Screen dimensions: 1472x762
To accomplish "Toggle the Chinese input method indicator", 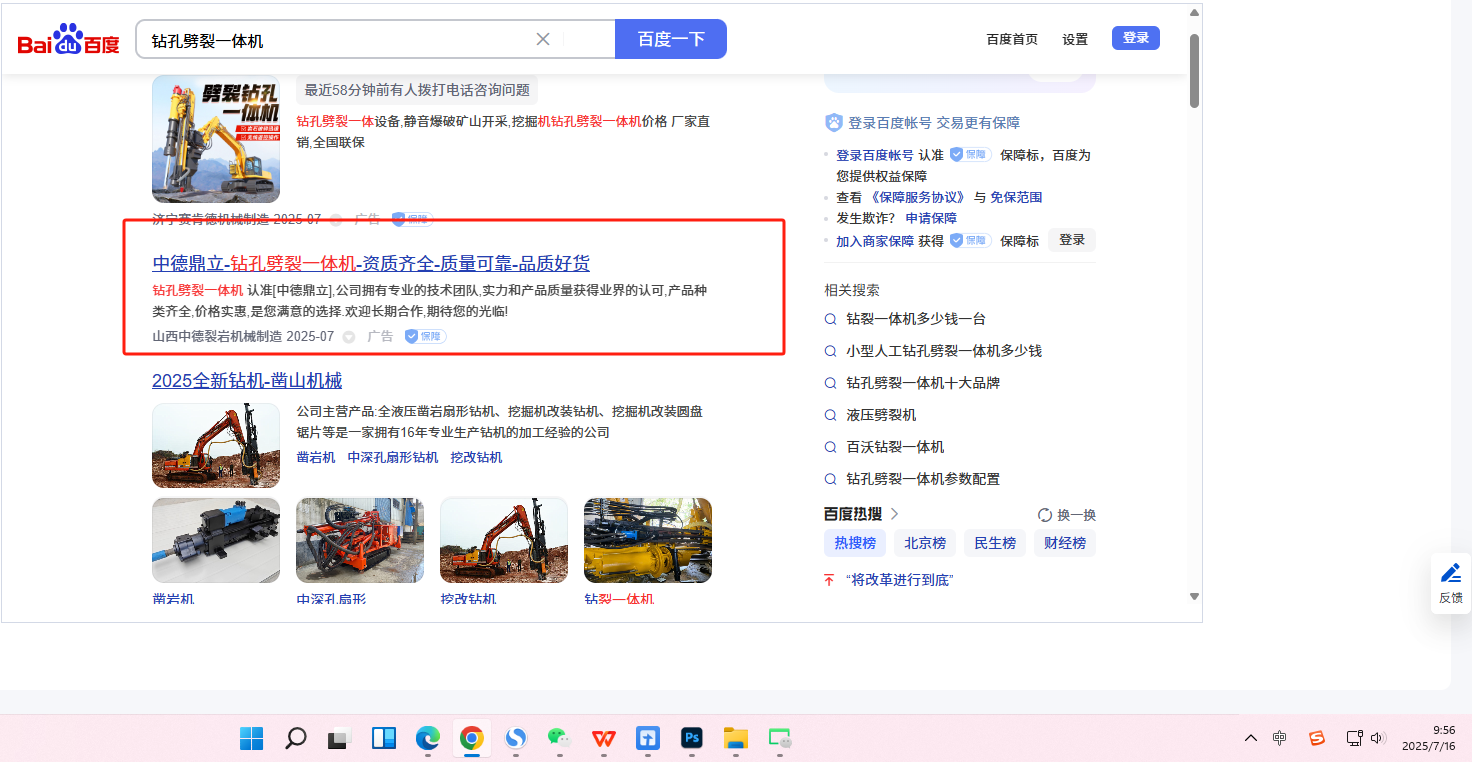I will pos(1279,738).
